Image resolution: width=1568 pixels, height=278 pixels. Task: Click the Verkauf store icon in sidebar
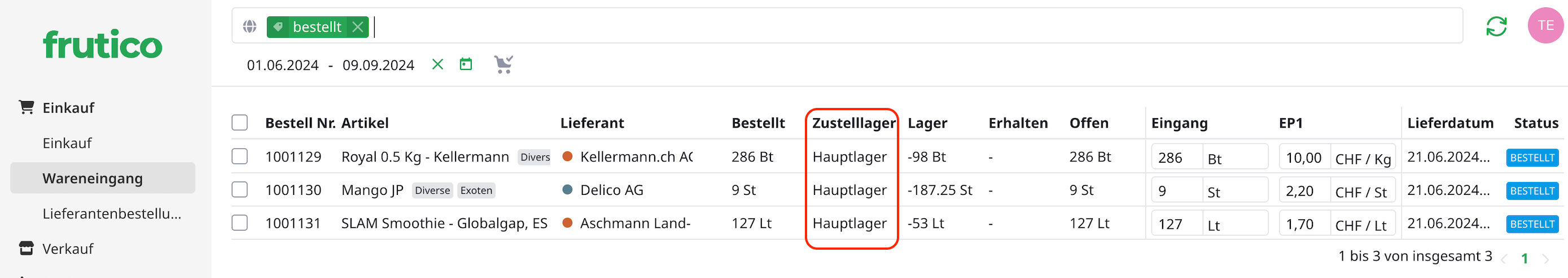26,248
